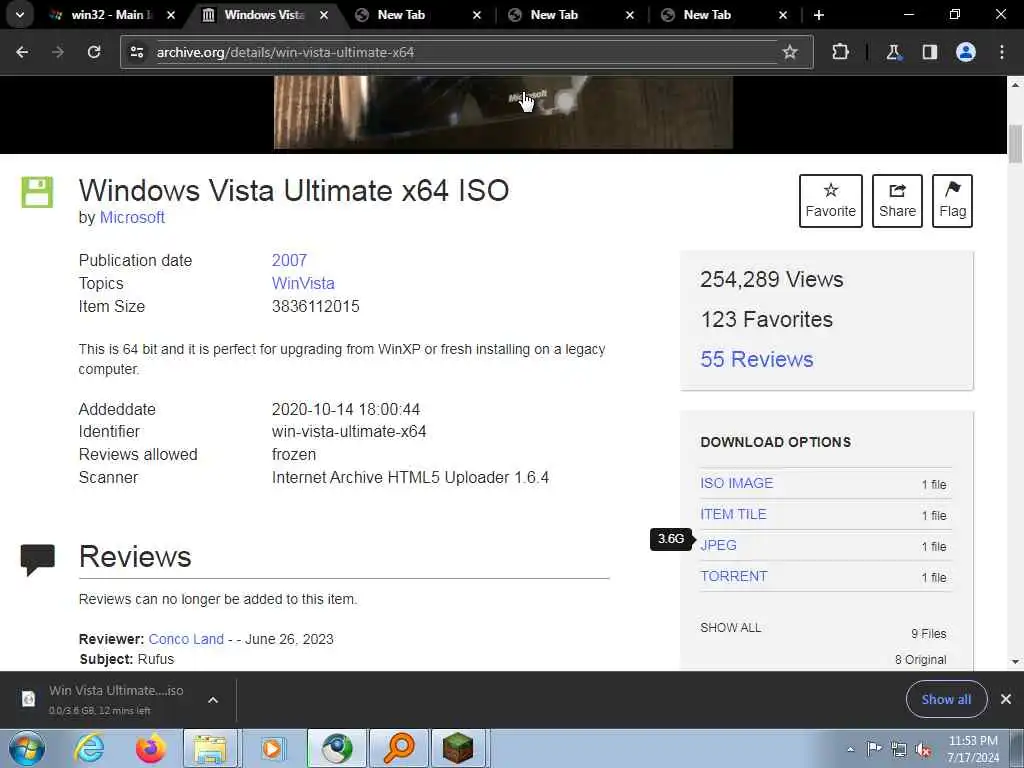This screenshot has width=1024, height=768.
Task: Click the page vertical scrollbar thumb
Action: [x=1015, y=144]
